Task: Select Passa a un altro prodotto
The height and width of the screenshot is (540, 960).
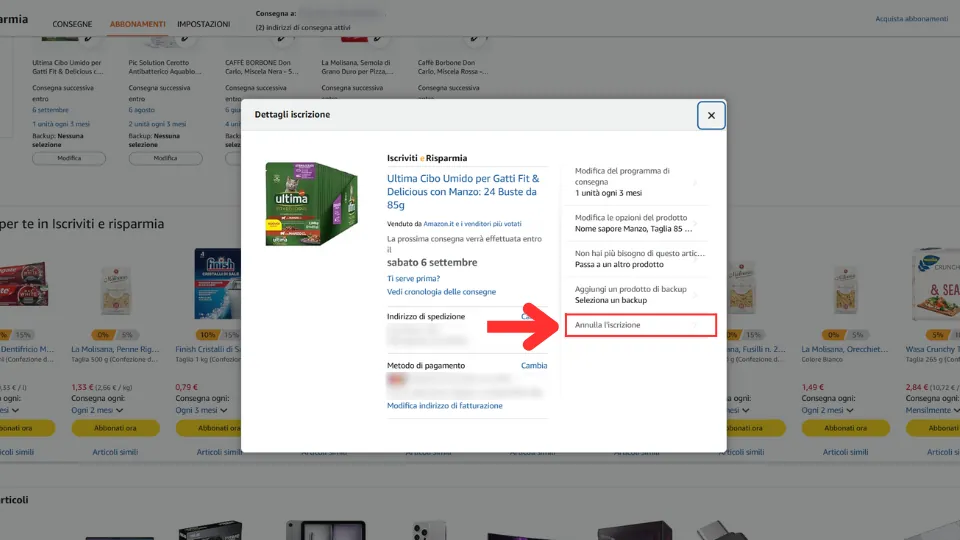Action: click(x=637, y=258)
